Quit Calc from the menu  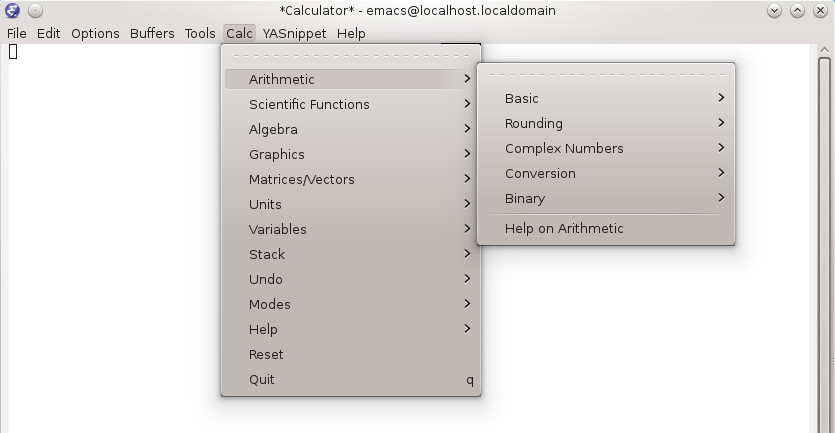click(x=261, y=379)
